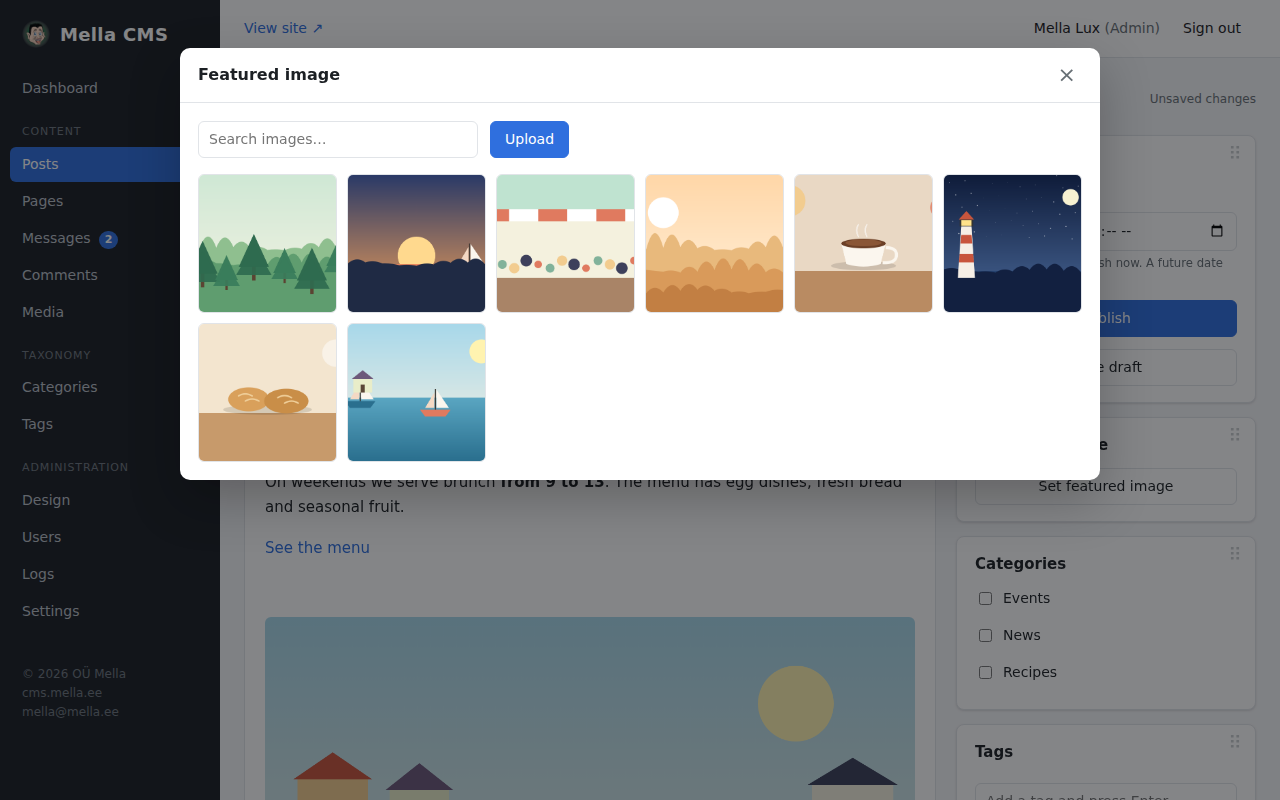The height and width of the screenshot is (800, 1280).
Task: Select the night lighthouse thumbnail
Action: point(1012,243)
